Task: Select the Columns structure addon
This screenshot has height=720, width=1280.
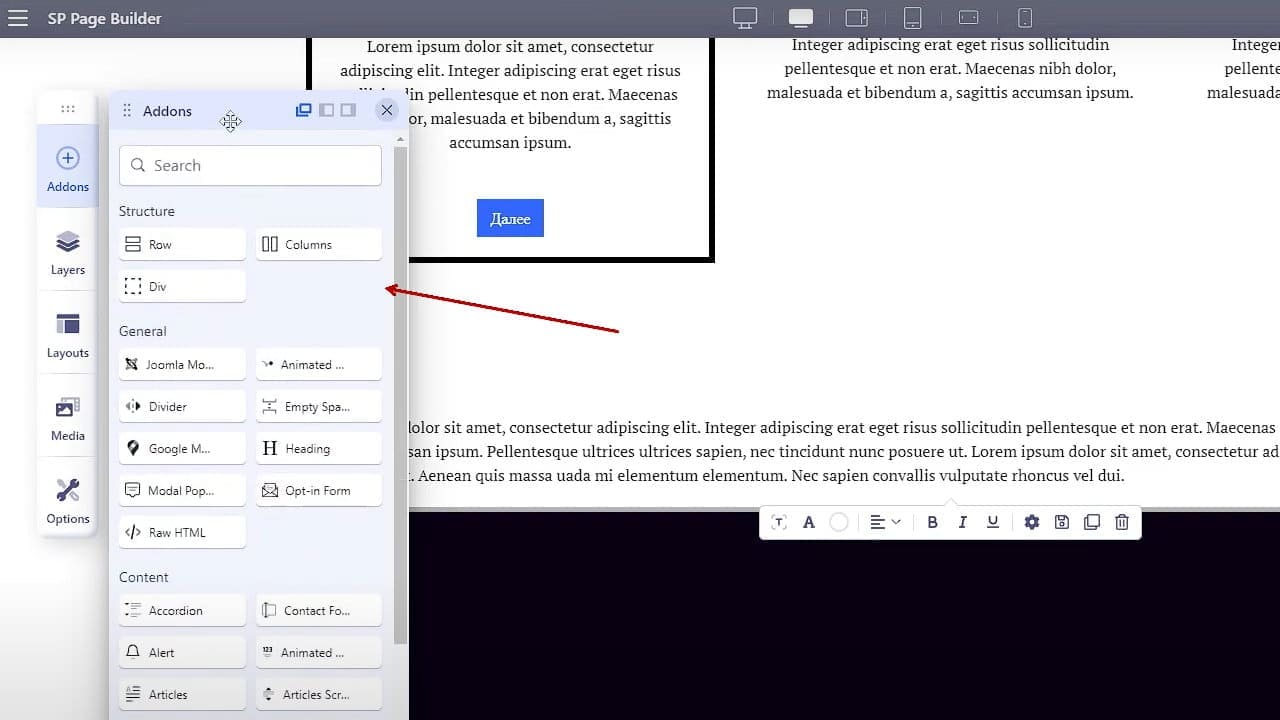Action: coord(318,244)
